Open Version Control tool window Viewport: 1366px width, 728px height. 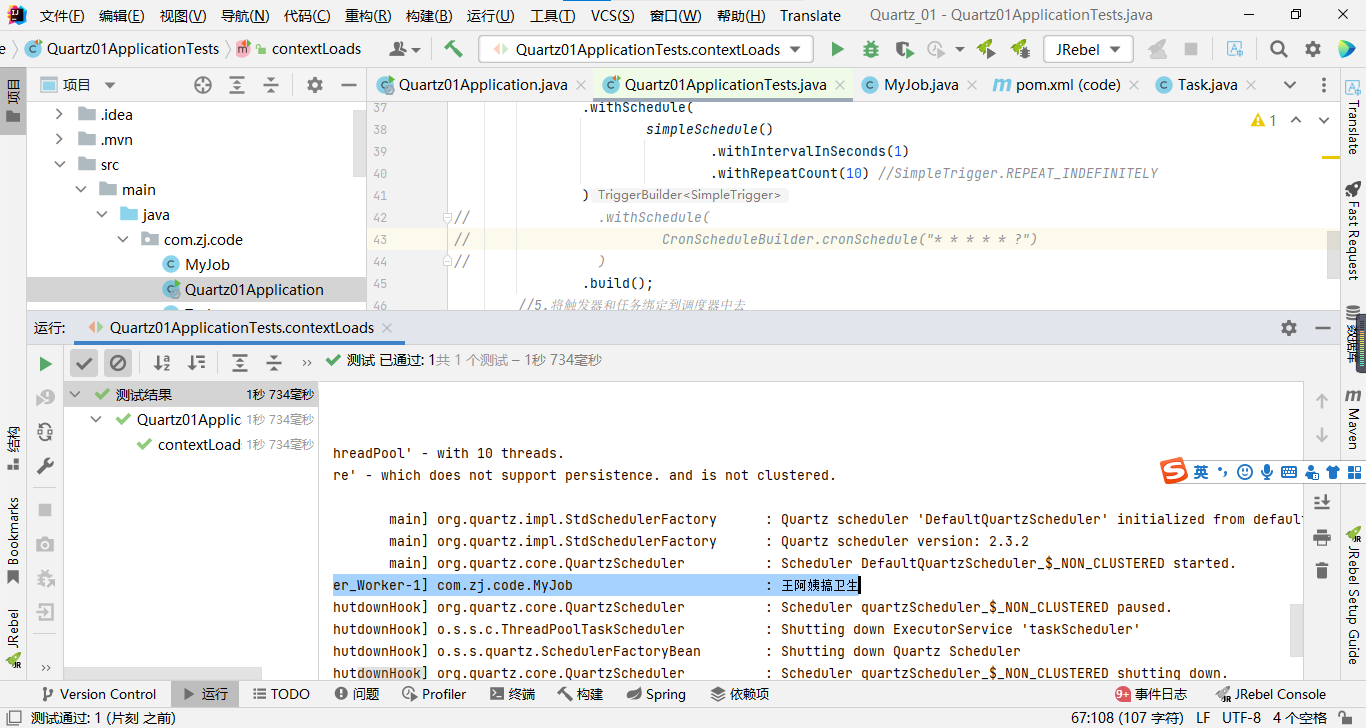[x=98, y=694]
